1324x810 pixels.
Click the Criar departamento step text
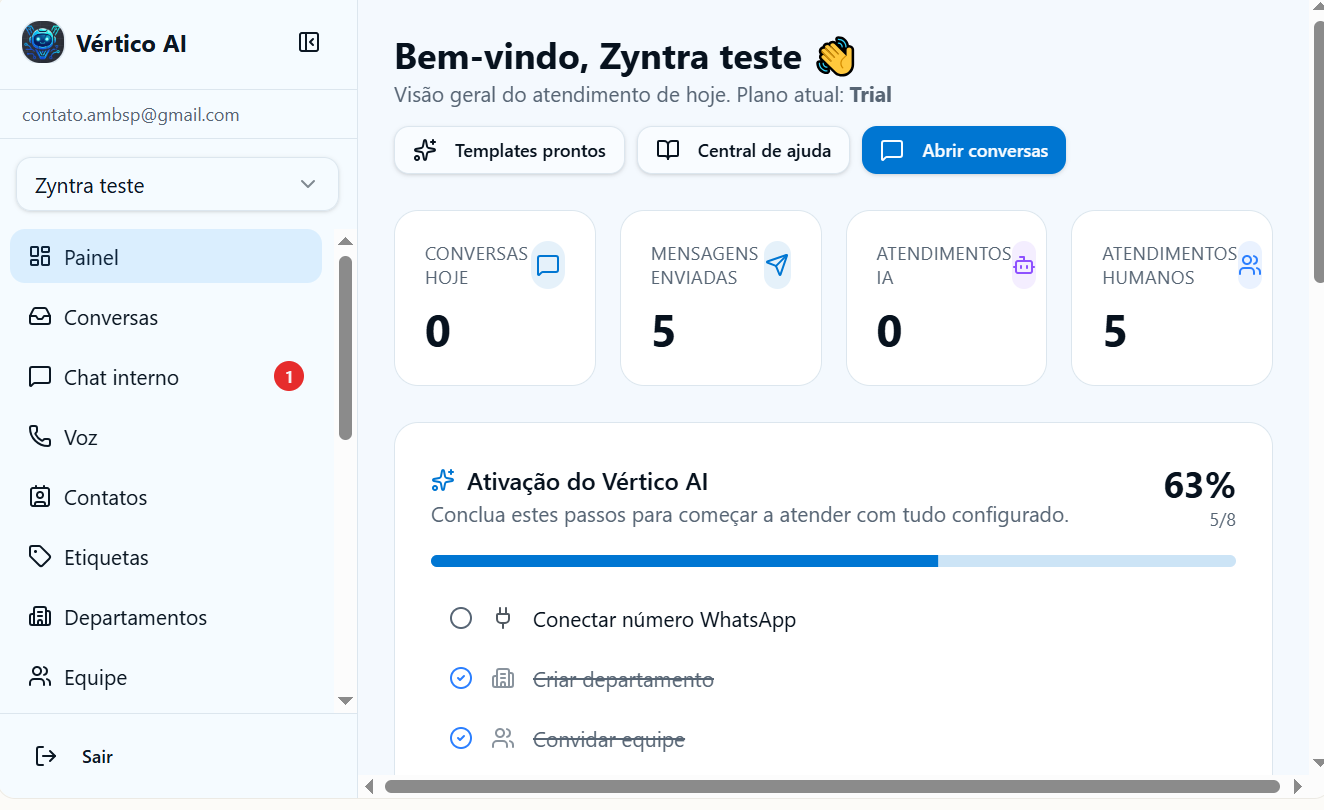[x=623, y=680]
